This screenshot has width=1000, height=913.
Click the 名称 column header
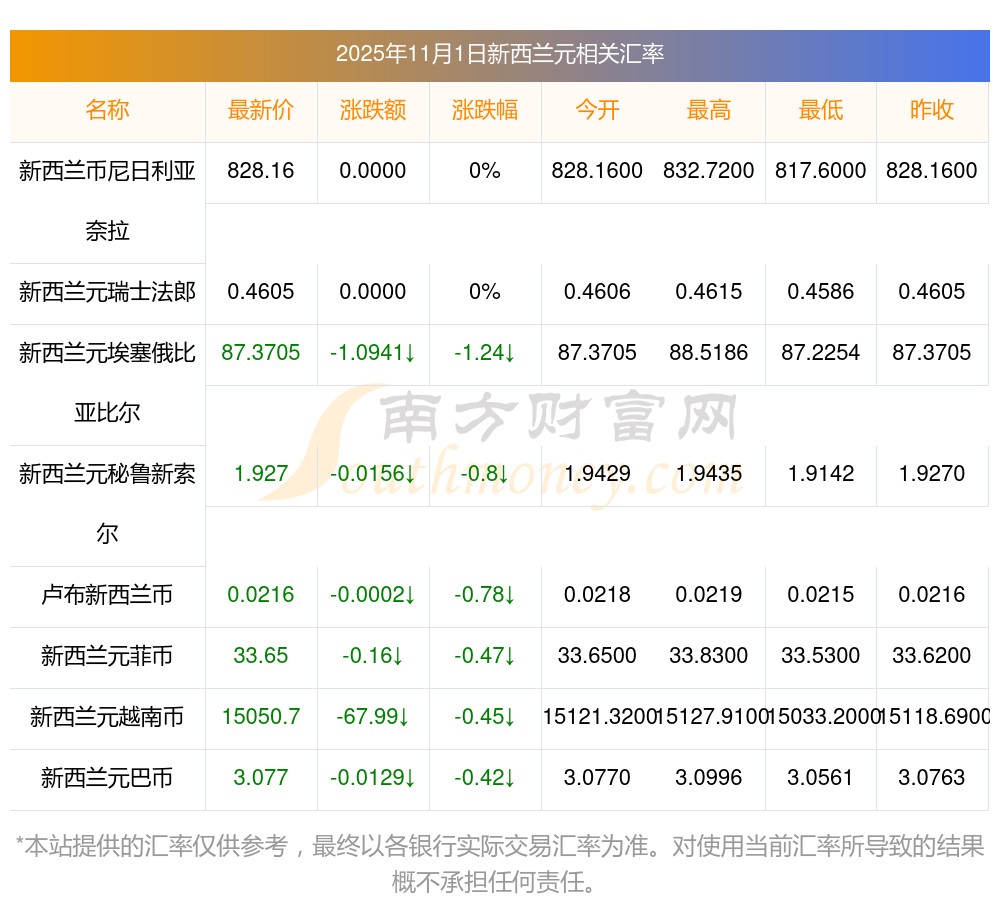107,110
